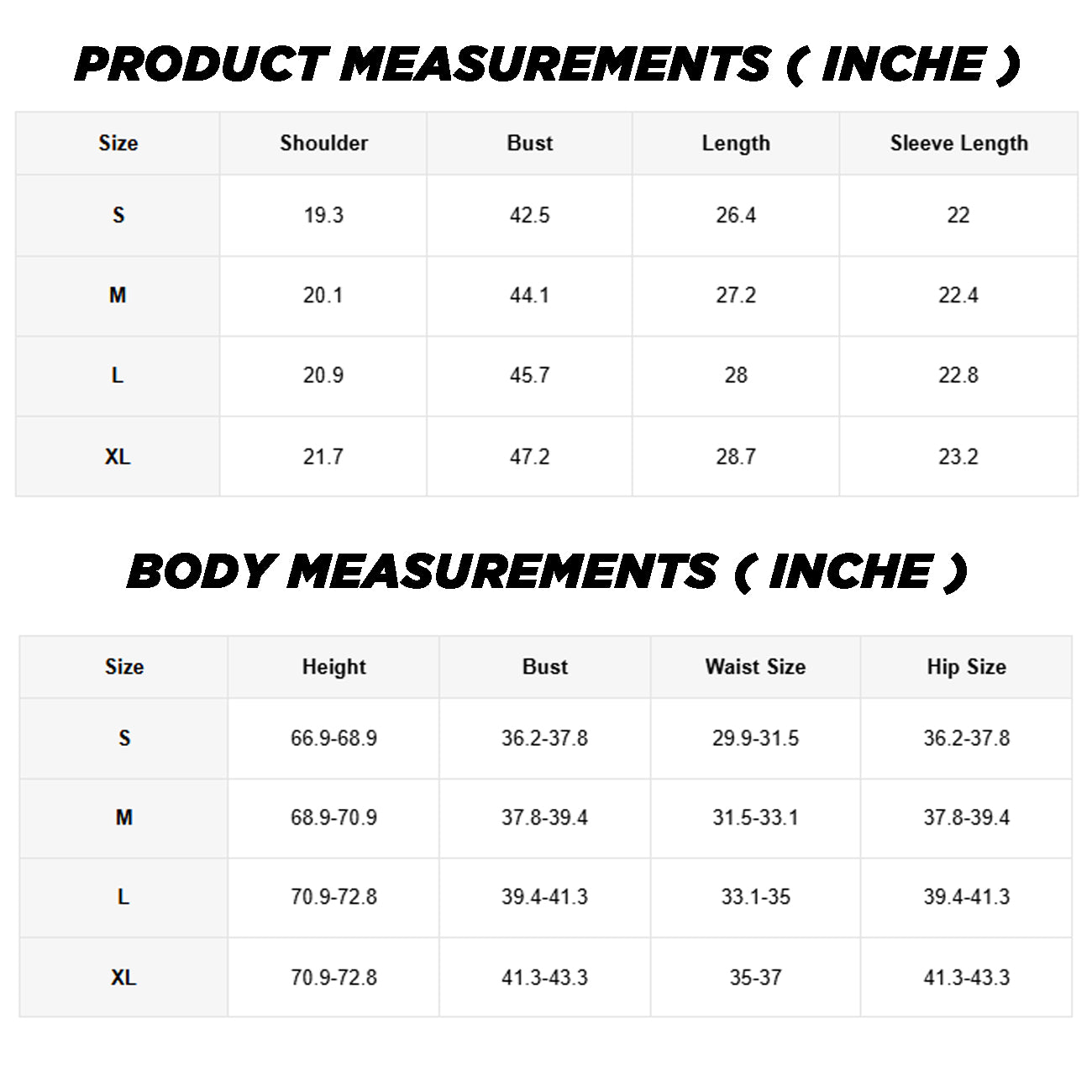This screenshot has width=1092, height=1092.
Task: Click the Product Measurements title
Action: [547, 65]
